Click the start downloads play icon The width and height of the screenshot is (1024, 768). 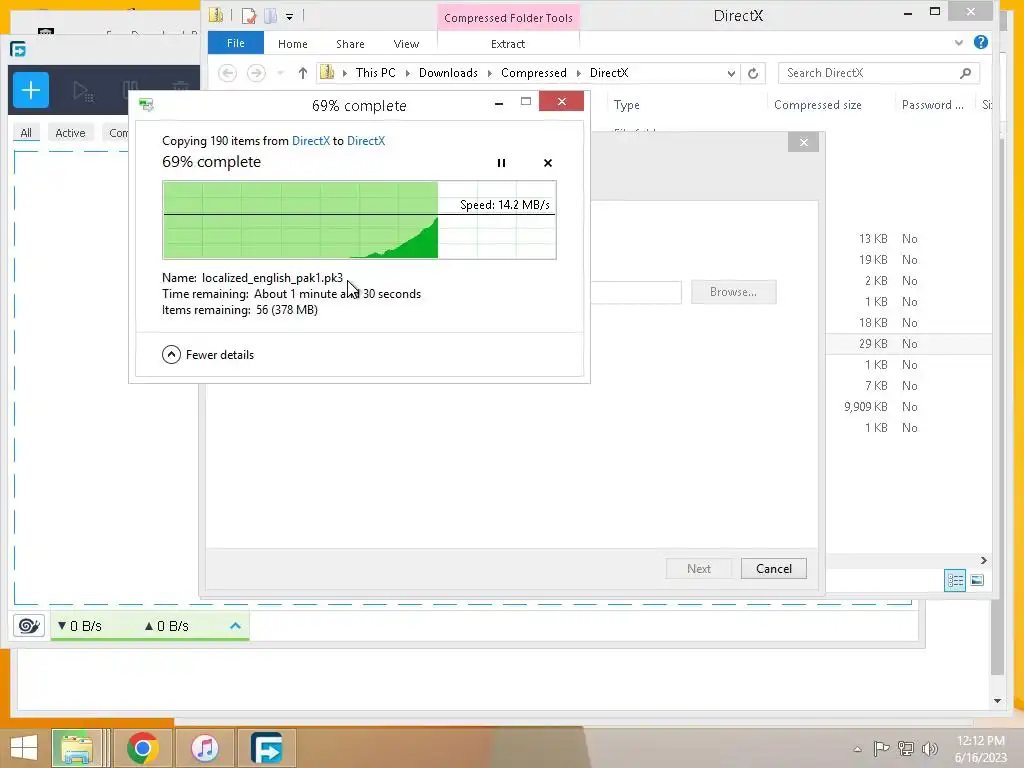pos(82,91)
